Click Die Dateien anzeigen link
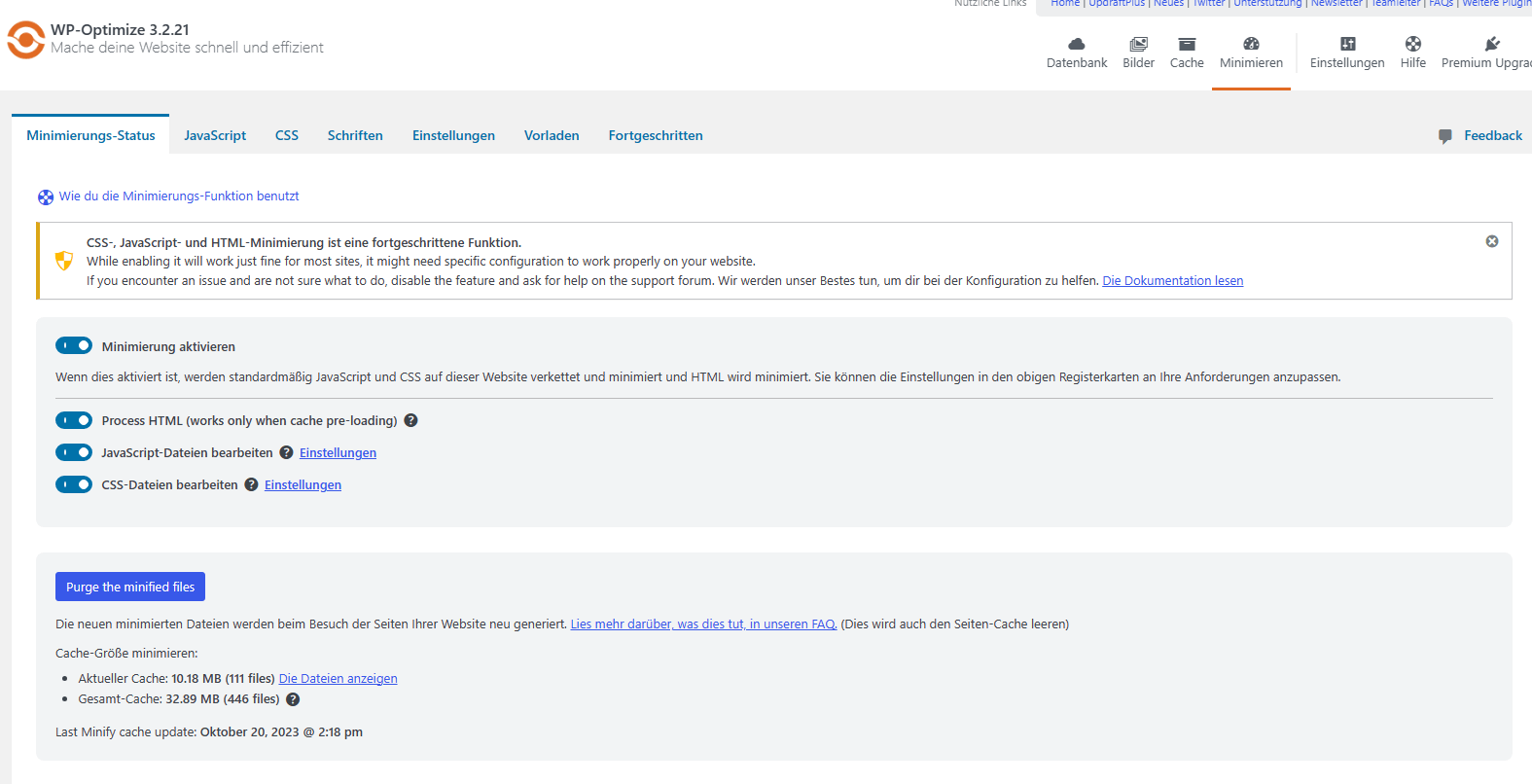Image resolution: width=1532 pixels, height=784 pixels. [x=338, y=679]
